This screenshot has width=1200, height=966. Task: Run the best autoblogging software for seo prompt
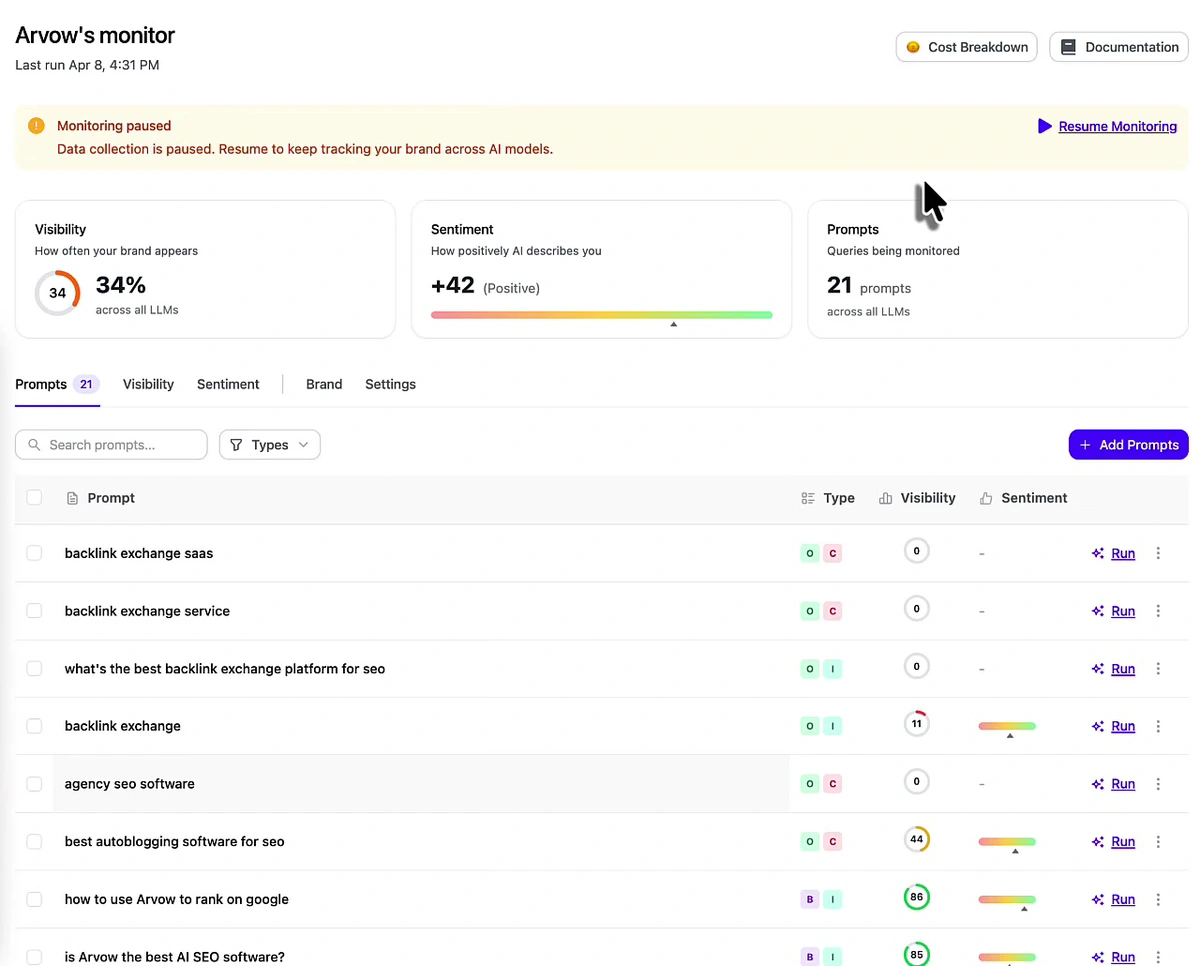1123,842
